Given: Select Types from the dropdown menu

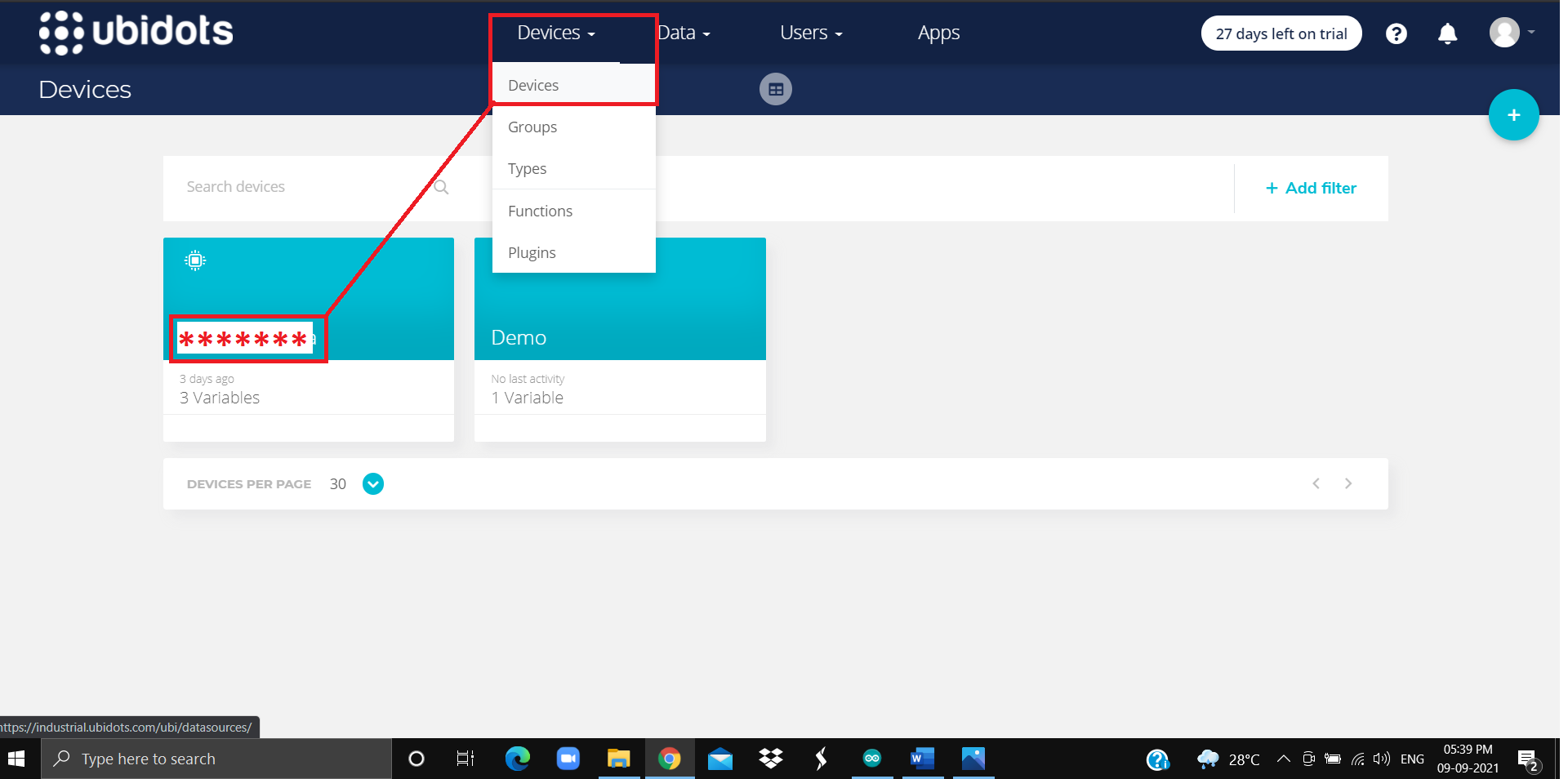Looking at the screenshot, I should (x=574, y=168).
